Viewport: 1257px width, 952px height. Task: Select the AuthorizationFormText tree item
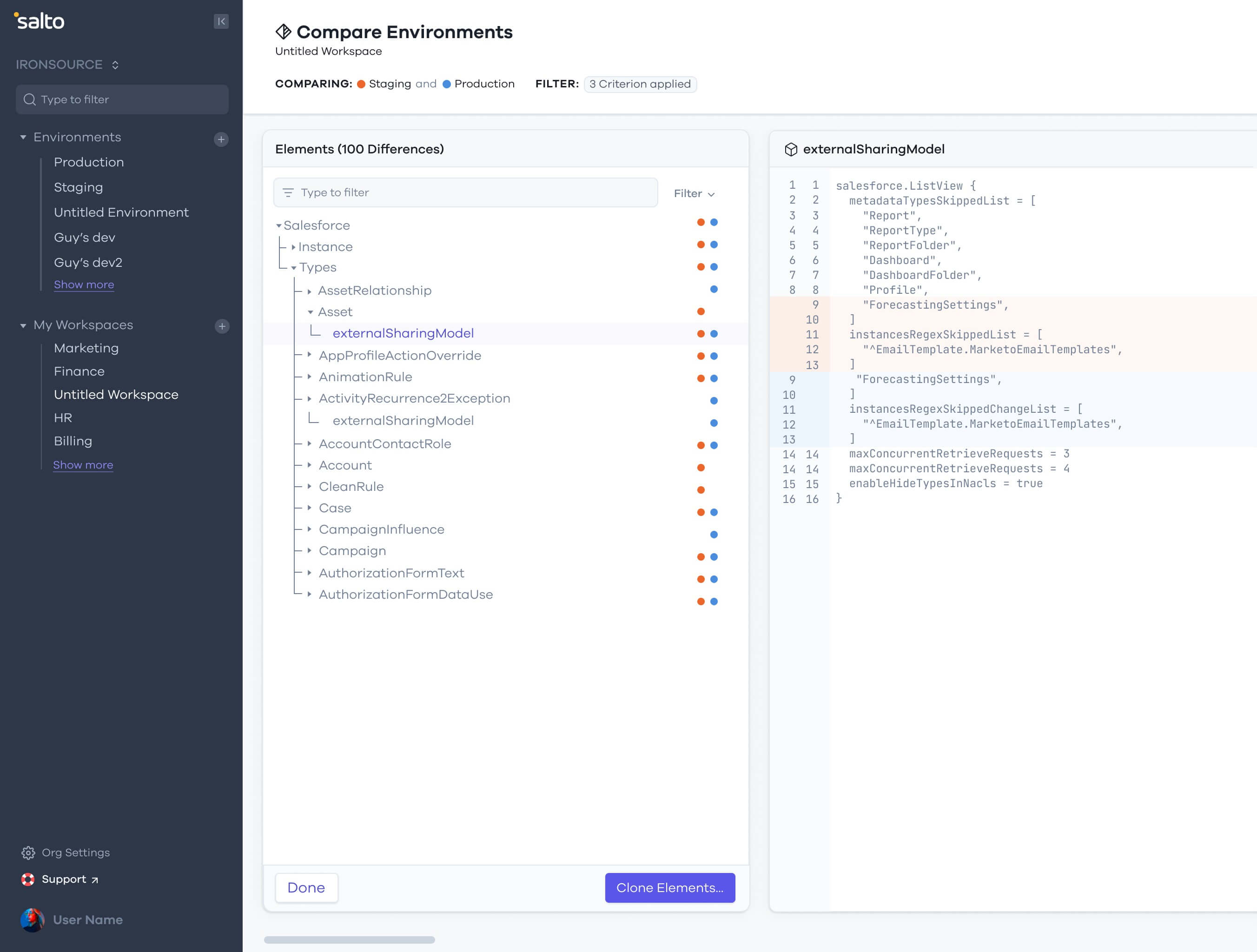[391, 574]
